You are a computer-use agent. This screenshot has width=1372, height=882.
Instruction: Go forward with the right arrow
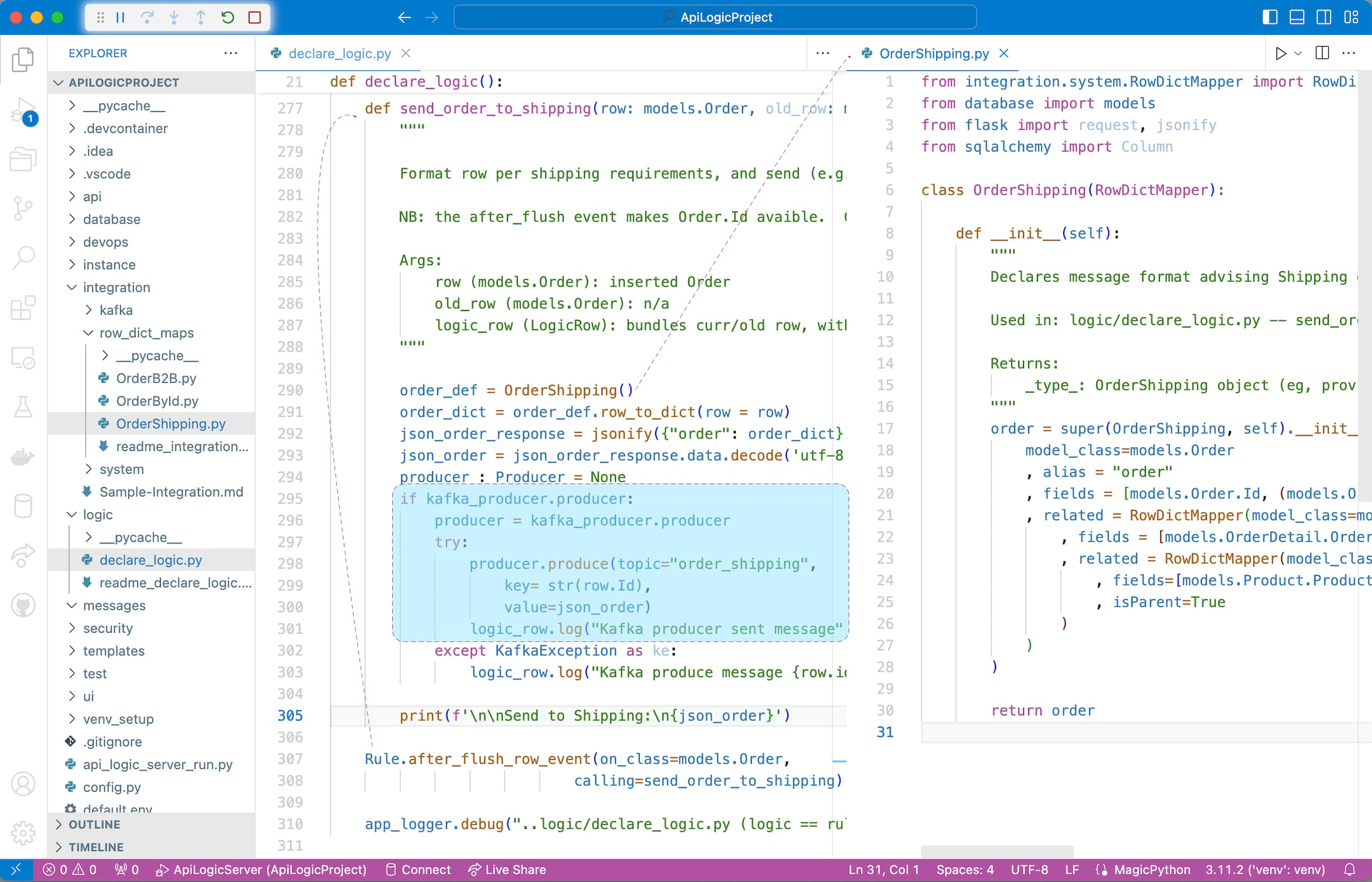pos(431,17)
